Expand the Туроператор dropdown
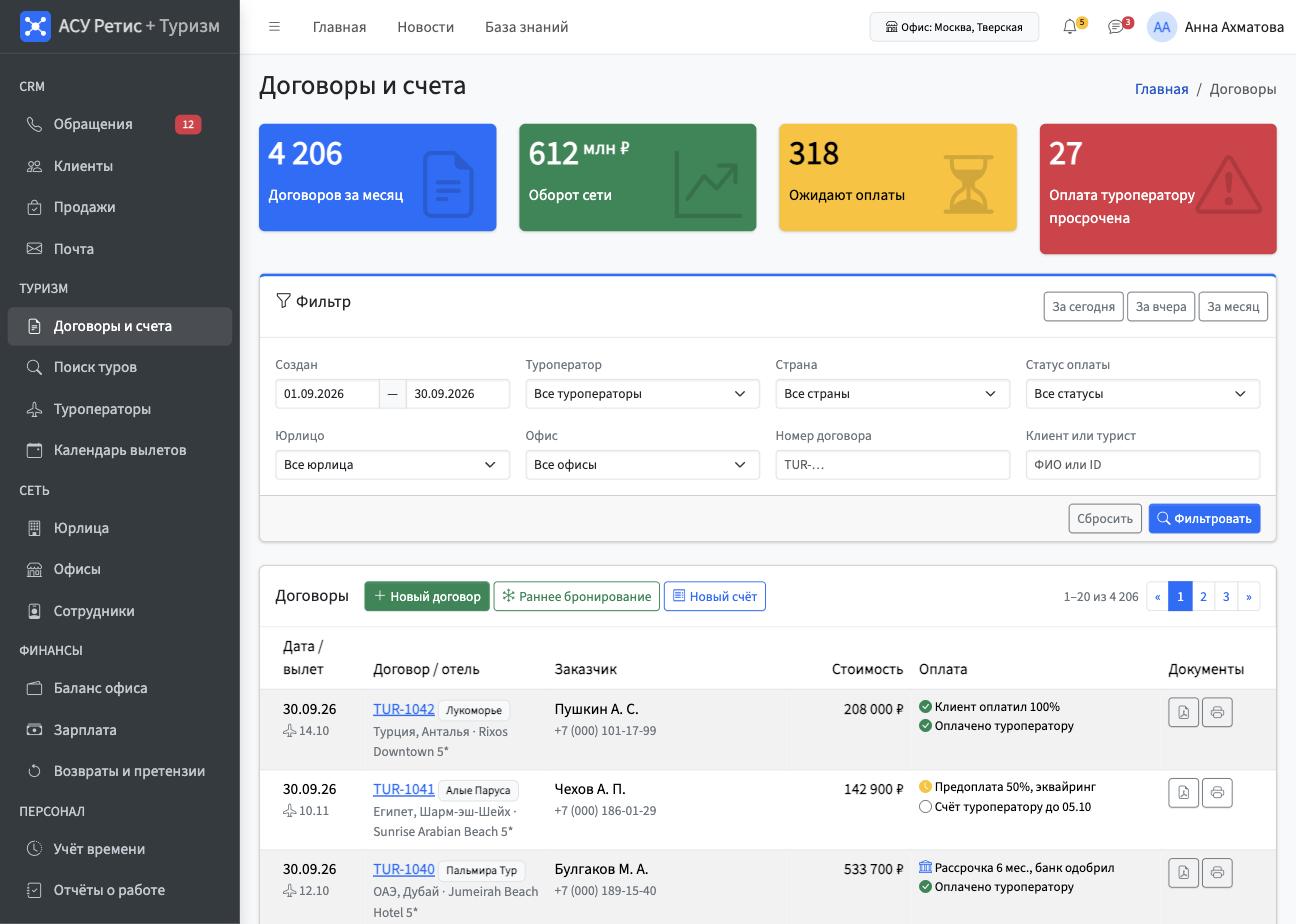1296x924 pixels. 642,394
